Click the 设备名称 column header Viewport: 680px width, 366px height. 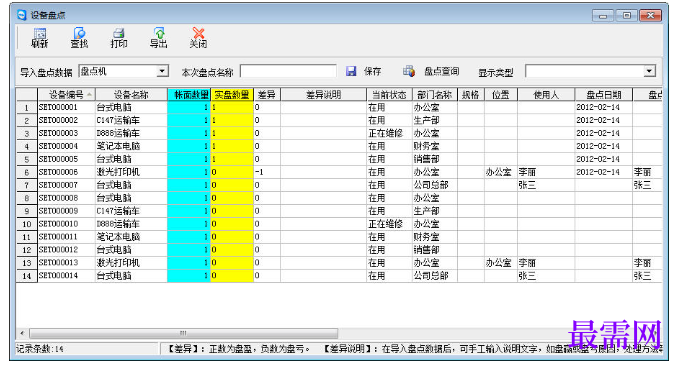point(131,95)
